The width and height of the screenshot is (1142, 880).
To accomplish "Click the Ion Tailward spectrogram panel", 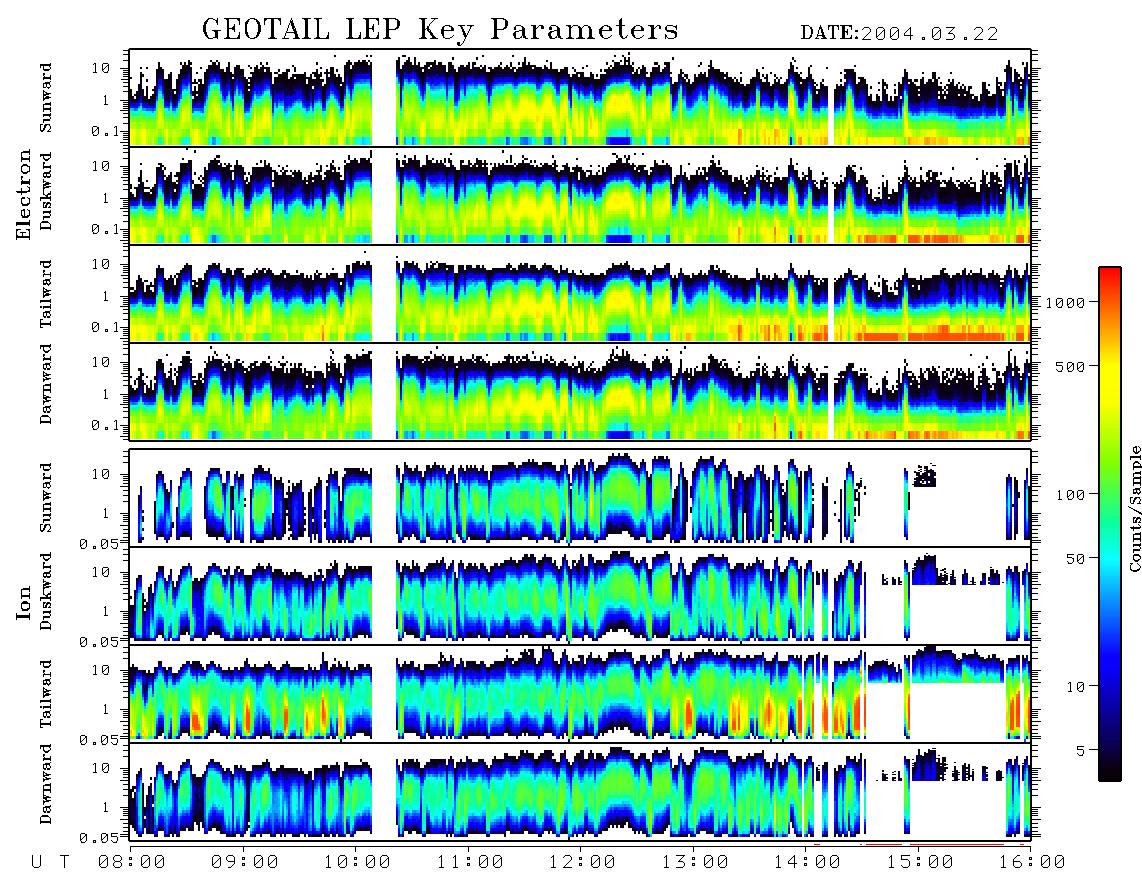I will (x=580, y=692).
